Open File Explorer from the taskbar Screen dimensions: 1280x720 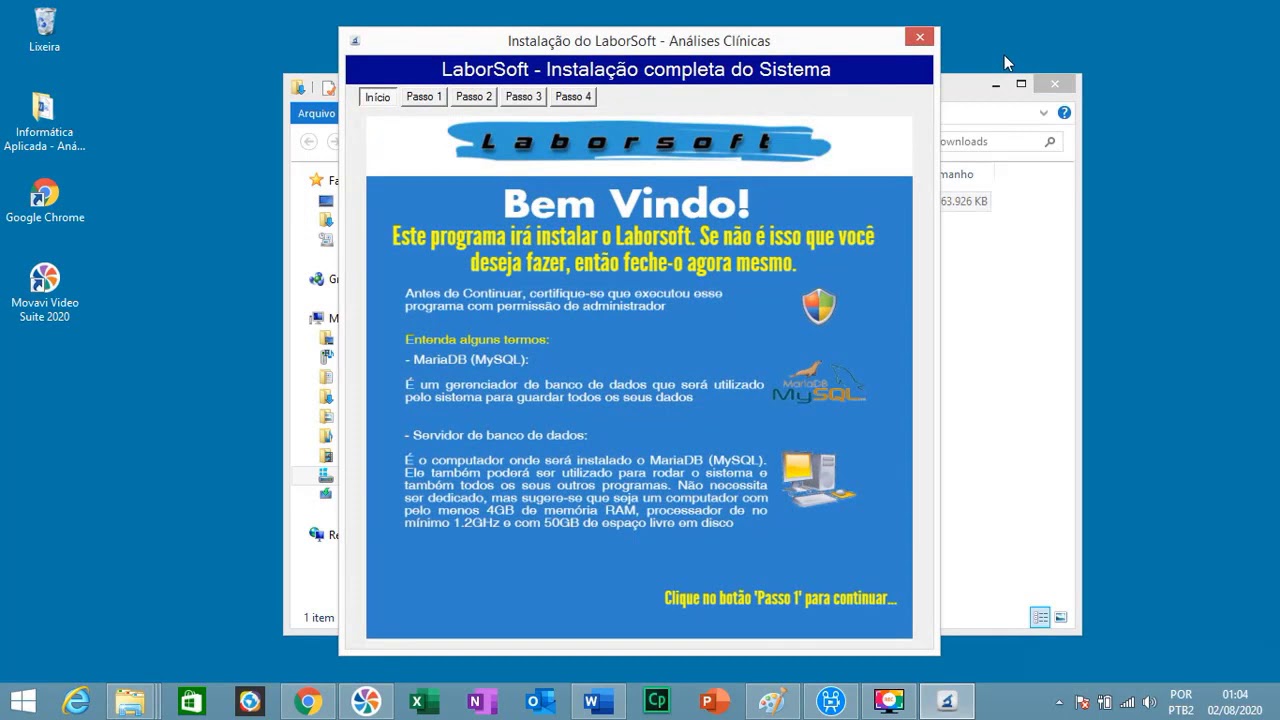131,701
